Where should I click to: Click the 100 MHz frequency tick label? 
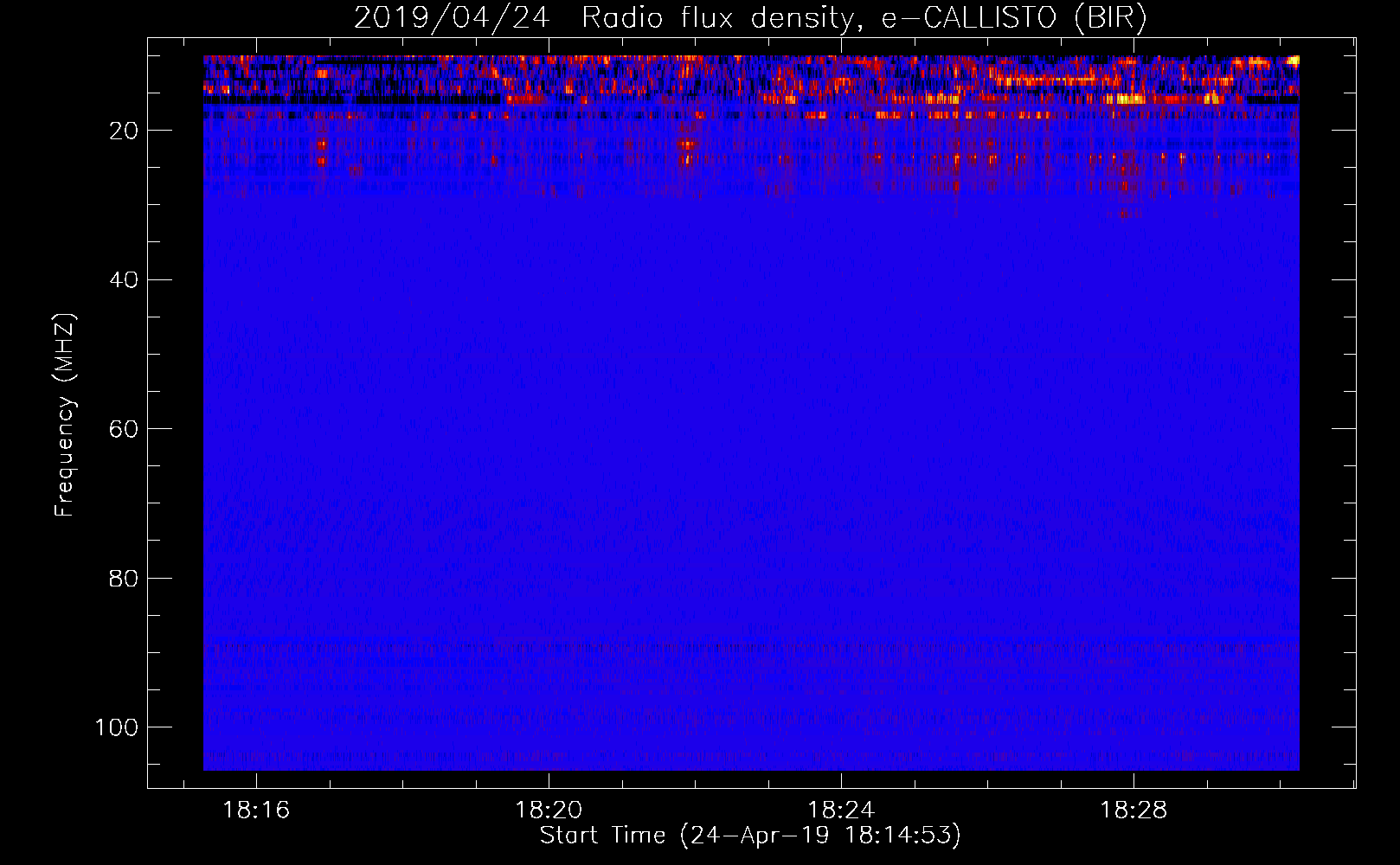[117, 727]
